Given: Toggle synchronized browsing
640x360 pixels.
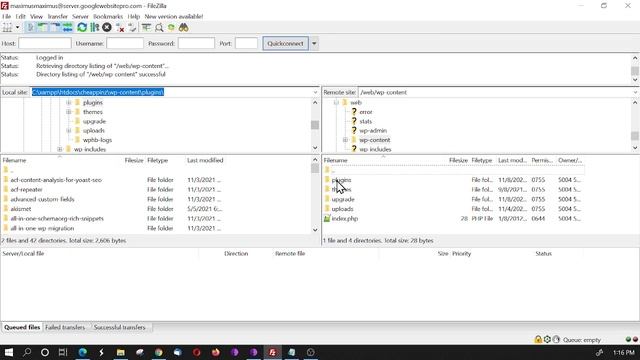Looking at the screenshot, I should click(x=171, y=27).
